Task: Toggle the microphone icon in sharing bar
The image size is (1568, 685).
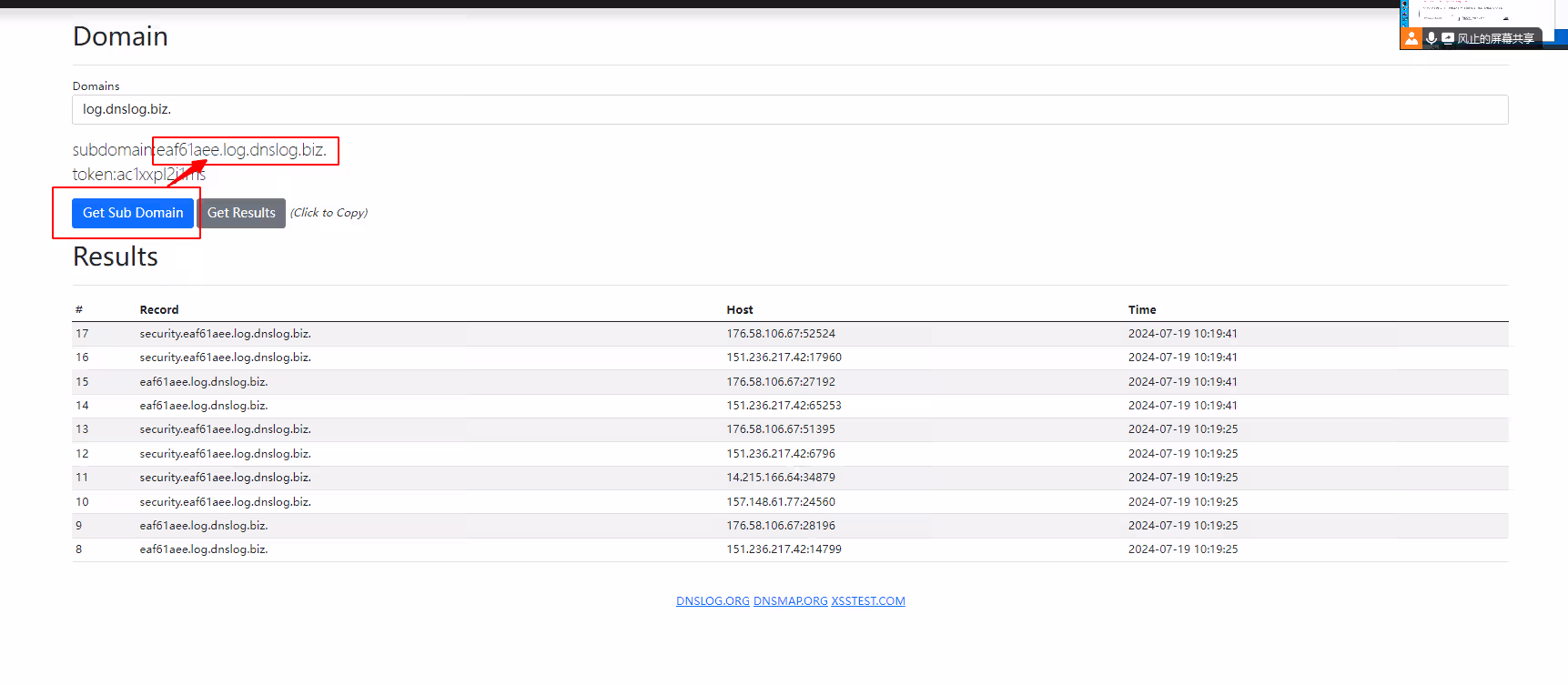Action: pos(1431,38)
